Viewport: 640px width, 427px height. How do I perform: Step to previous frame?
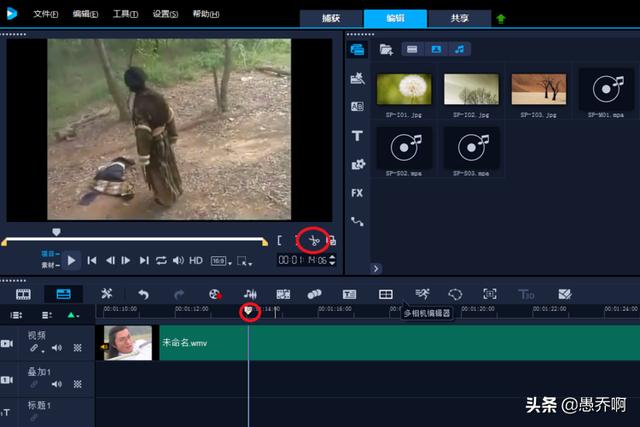pyautogui.click(x=110, y=260)
